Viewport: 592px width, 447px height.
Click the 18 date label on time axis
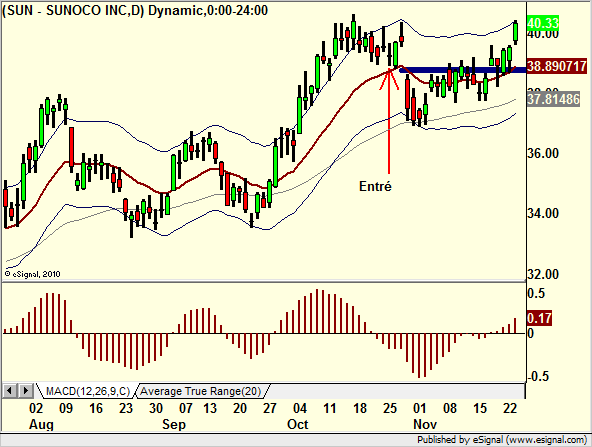(x=360, y=408)
